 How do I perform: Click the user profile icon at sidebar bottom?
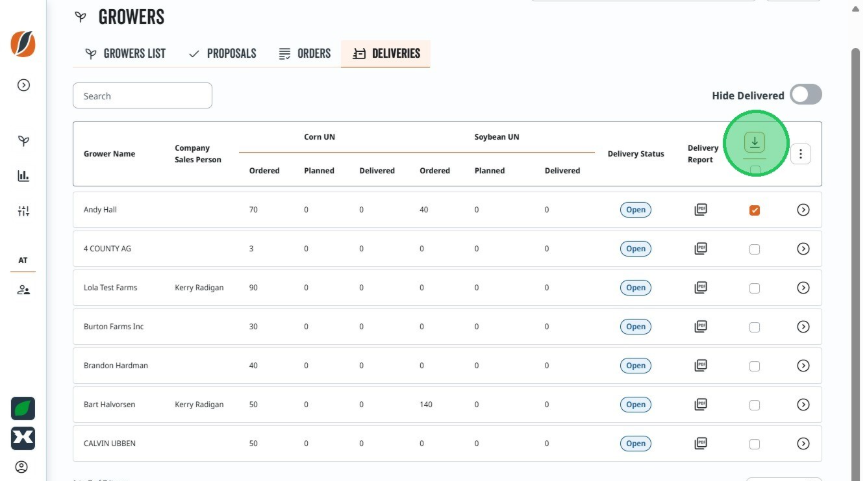21,467
